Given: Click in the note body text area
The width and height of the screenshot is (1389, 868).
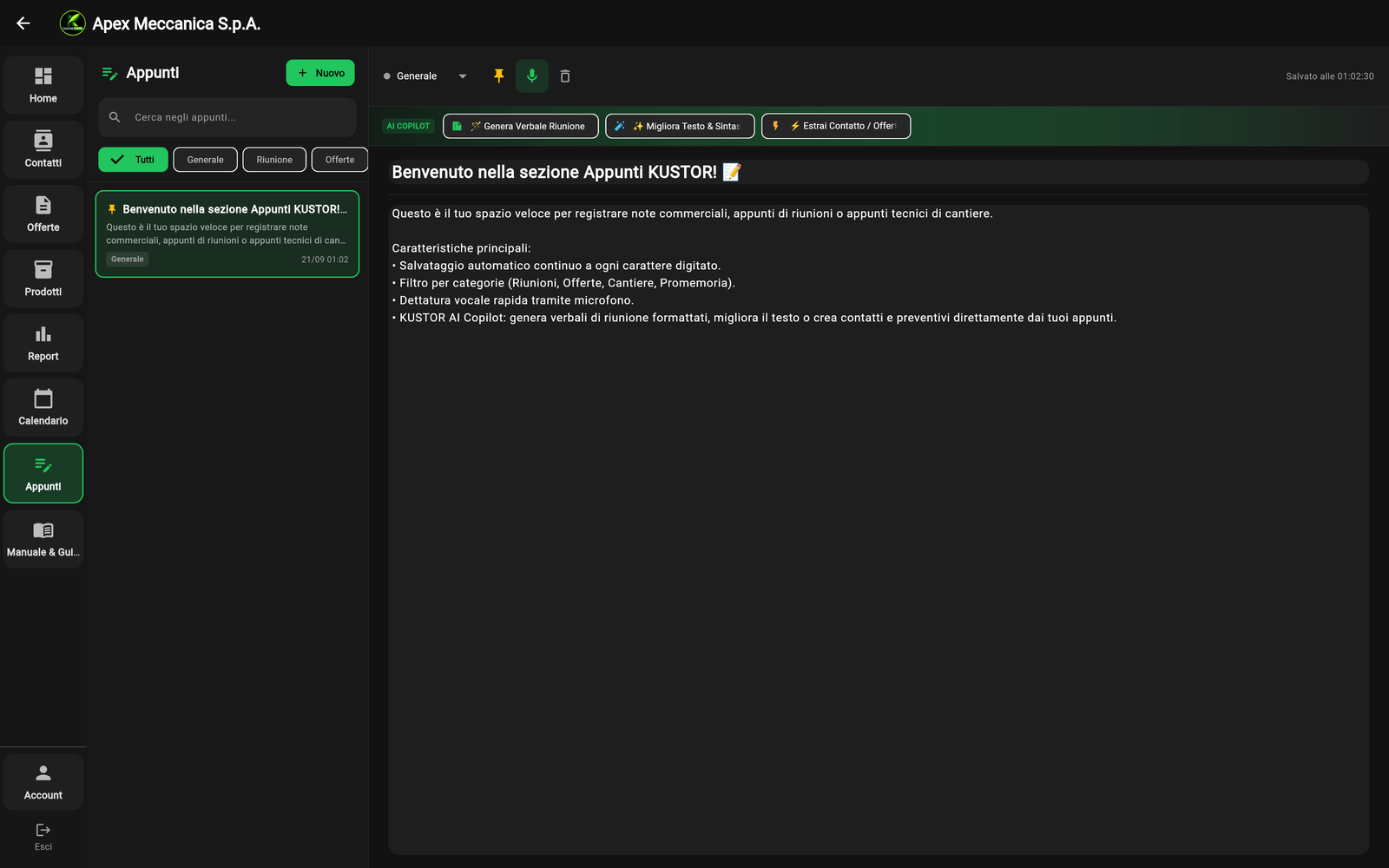Looking at the screenshot, I should click(x=879, y=529).
